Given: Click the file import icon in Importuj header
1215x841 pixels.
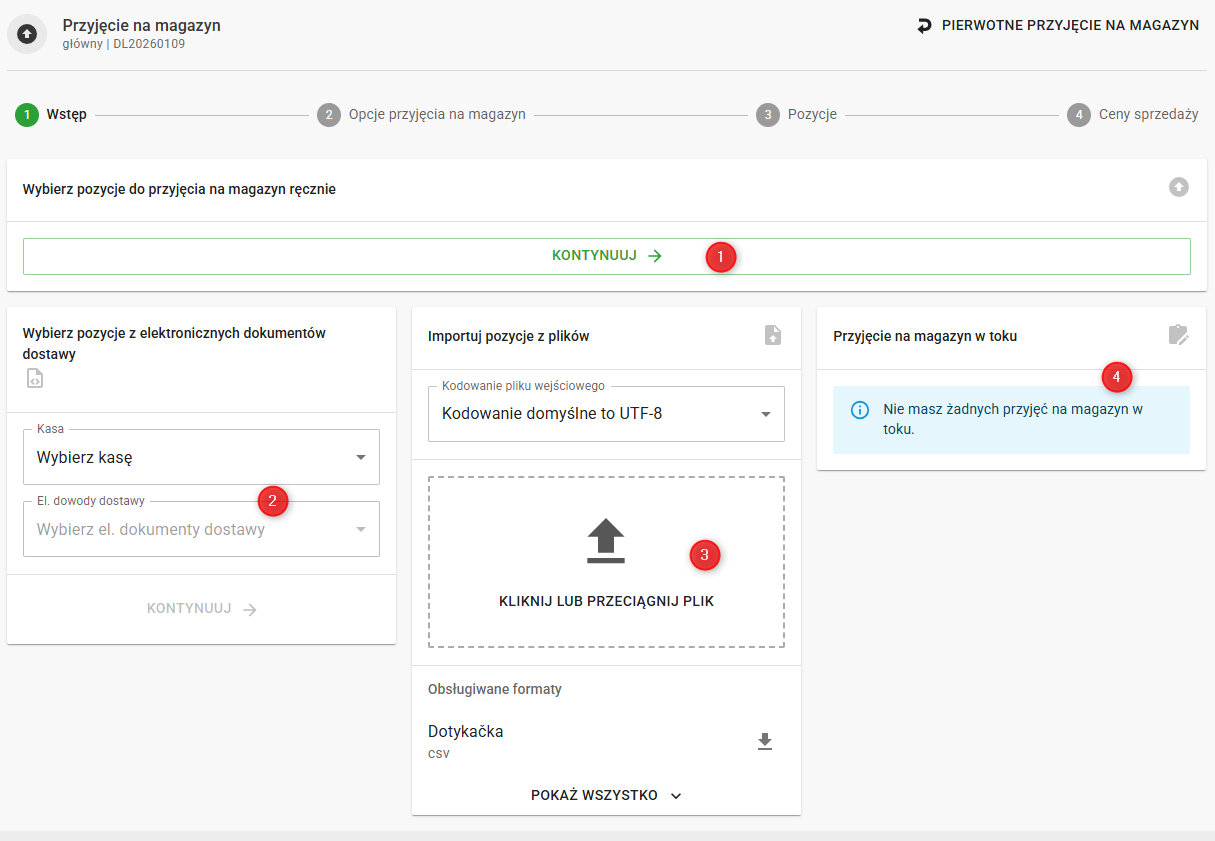Looking at the screenshot, I should pyautogui.click(x=773, y=335).
